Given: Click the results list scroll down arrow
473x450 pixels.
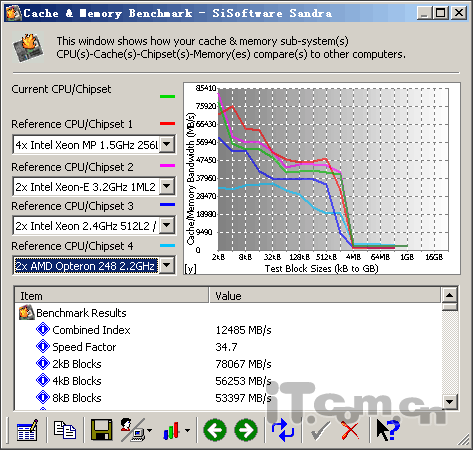Looking at the screenshot, I should point(450,402).
